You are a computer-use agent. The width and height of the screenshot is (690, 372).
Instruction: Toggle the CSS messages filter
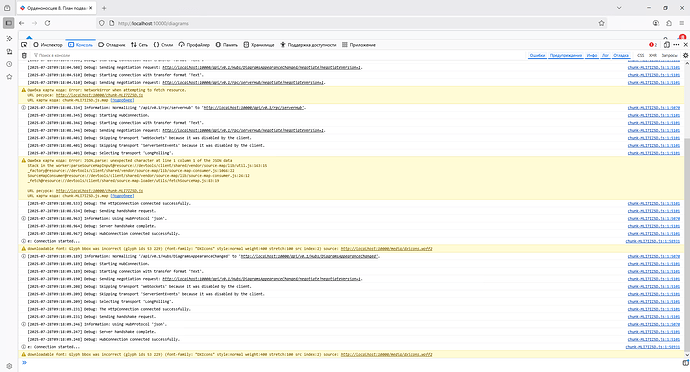640,55
